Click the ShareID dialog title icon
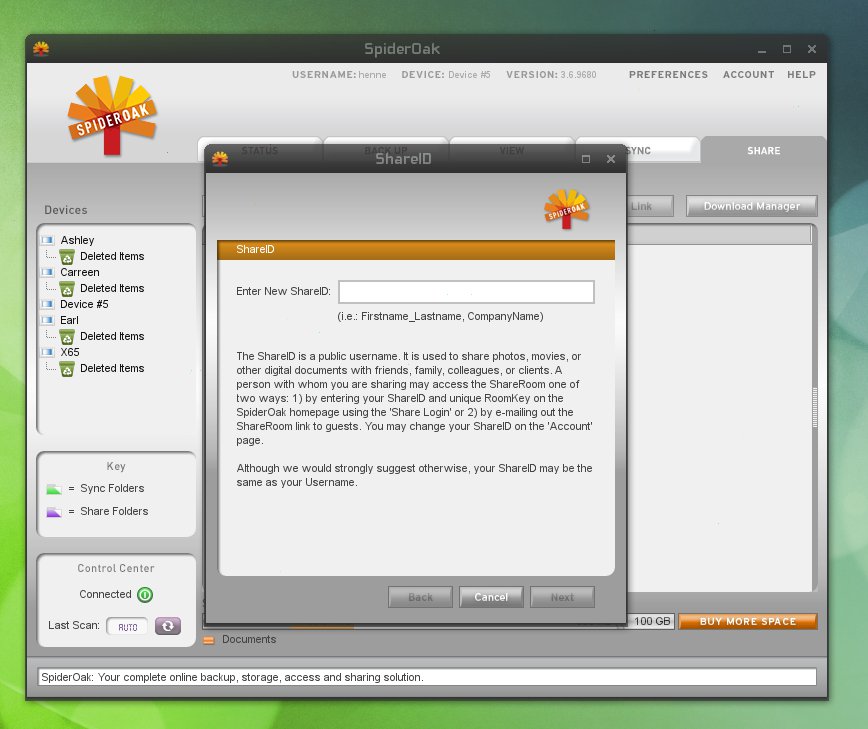868x729 pixels. (220, 159)
